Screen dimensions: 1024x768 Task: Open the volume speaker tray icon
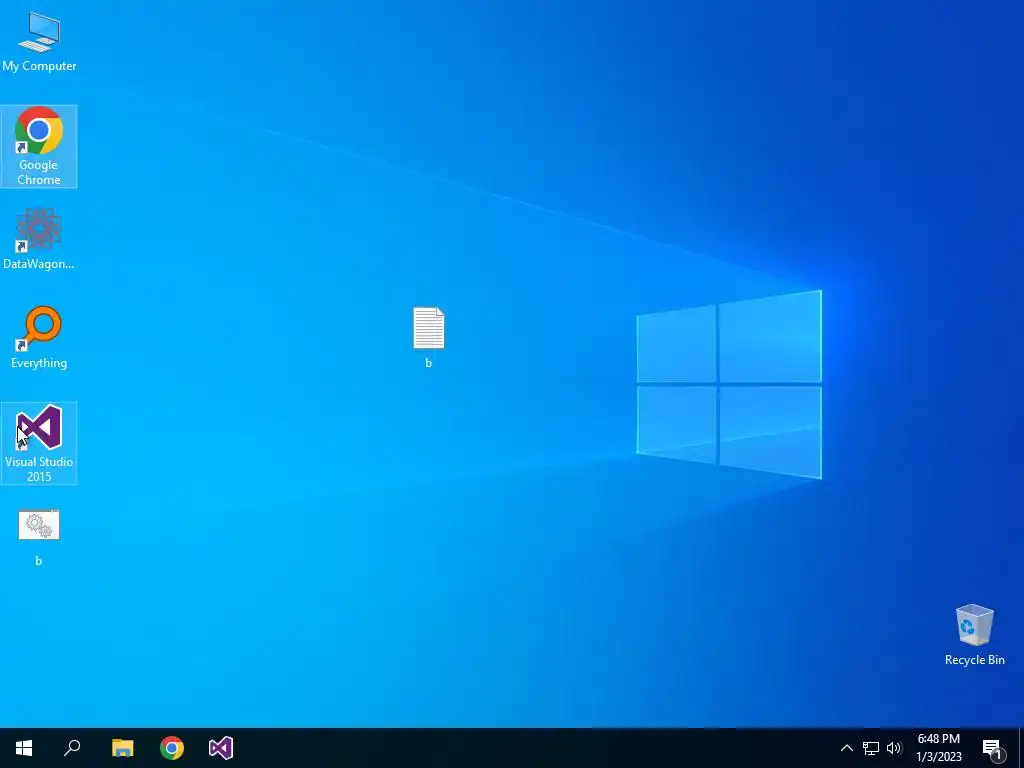pyautogui.click(x=894, y=748)
